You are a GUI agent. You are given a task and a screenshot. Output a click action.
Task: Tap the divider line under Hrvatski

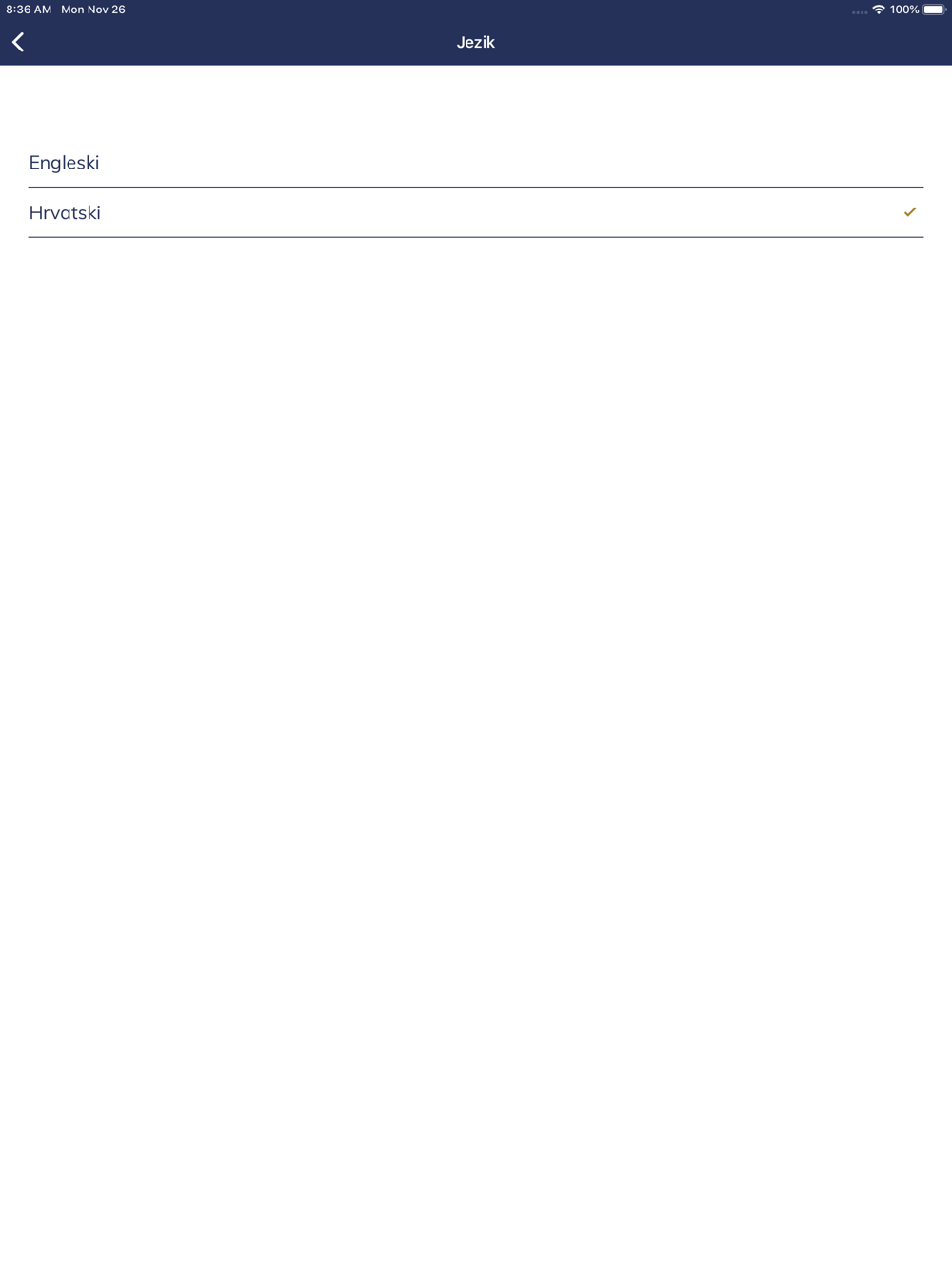click(x=476, y=237)
